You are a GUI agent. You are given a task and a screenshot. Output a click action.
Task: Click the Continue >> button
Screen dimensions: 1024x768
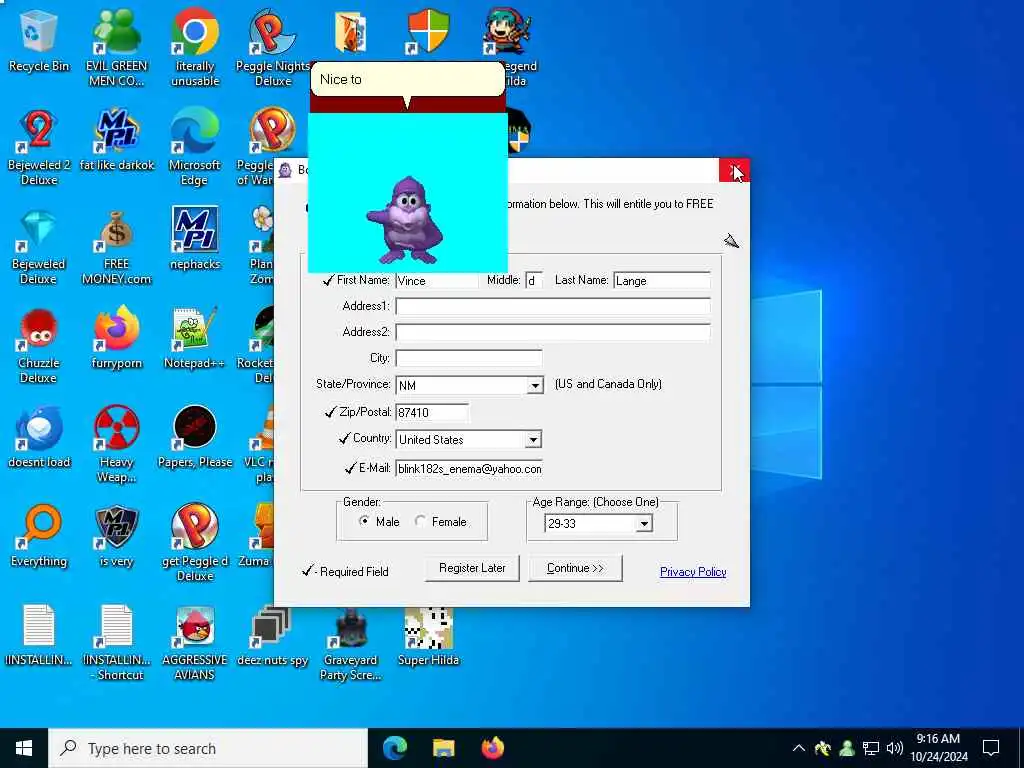click(575, 568)
